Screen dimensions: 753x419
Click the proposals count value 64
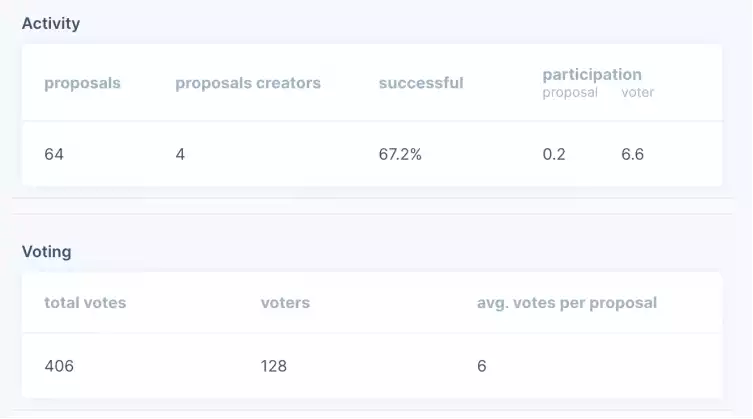54,154
